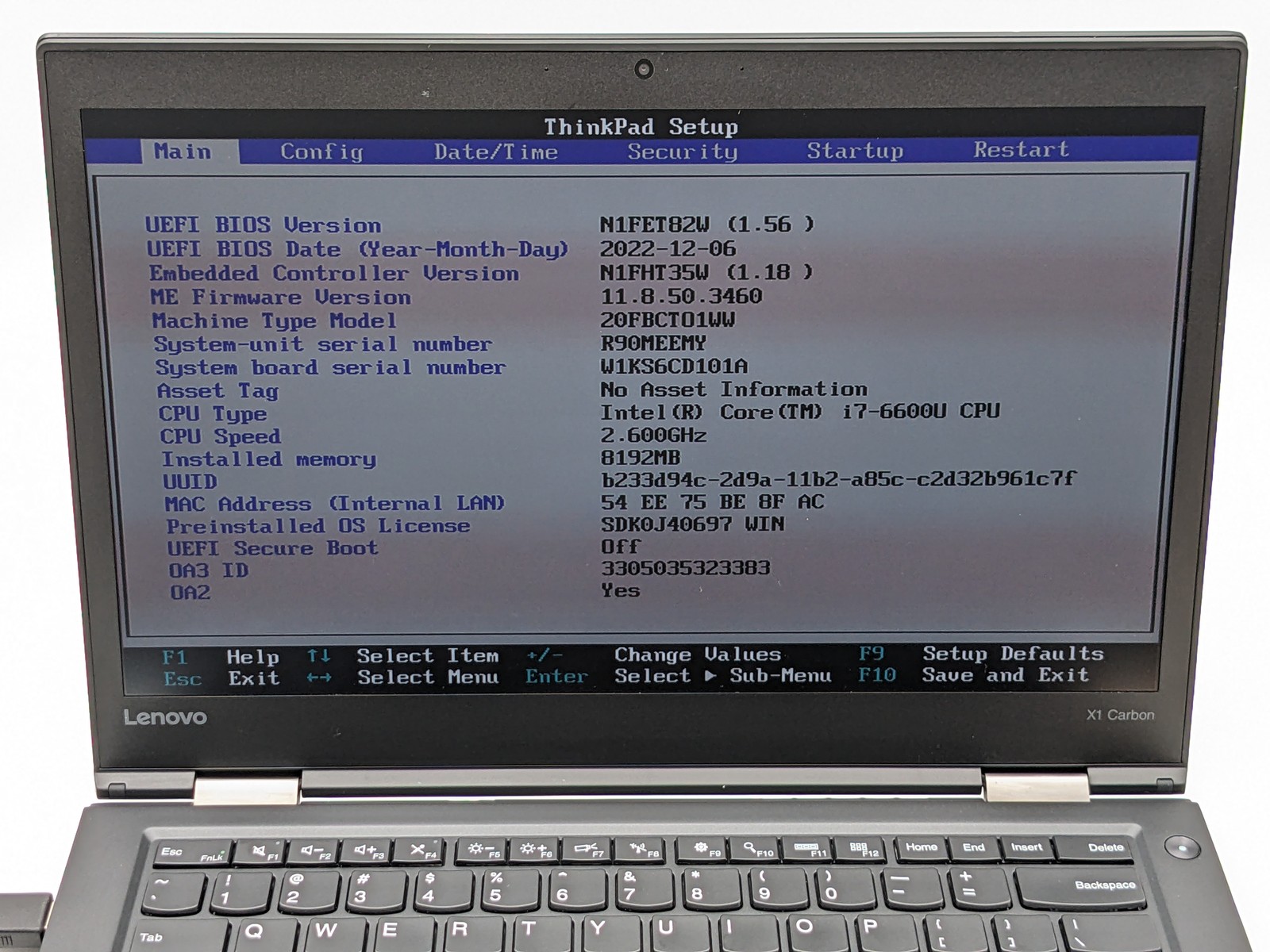Click the UEFI BIOS Date label
Screen dimensions: 1270x952
click(x=358, y=249)
